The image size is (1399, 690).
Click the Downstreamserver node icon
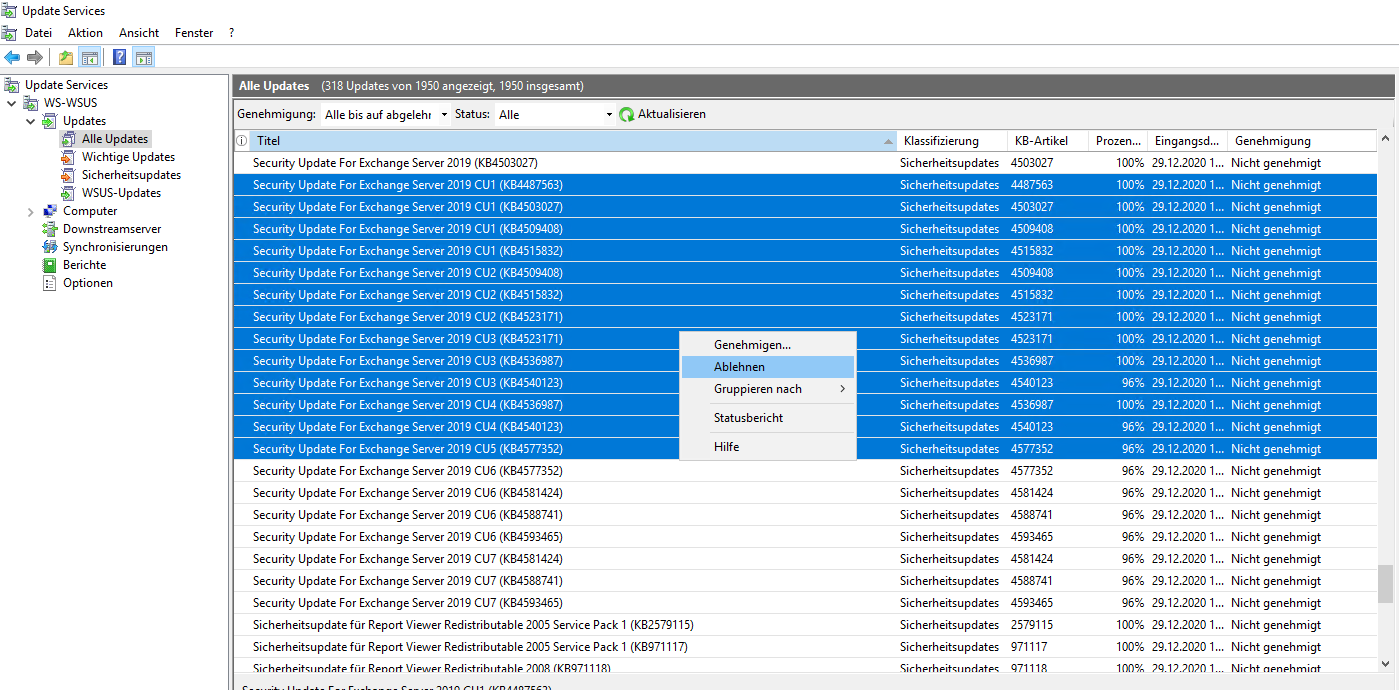pos(50,229)
